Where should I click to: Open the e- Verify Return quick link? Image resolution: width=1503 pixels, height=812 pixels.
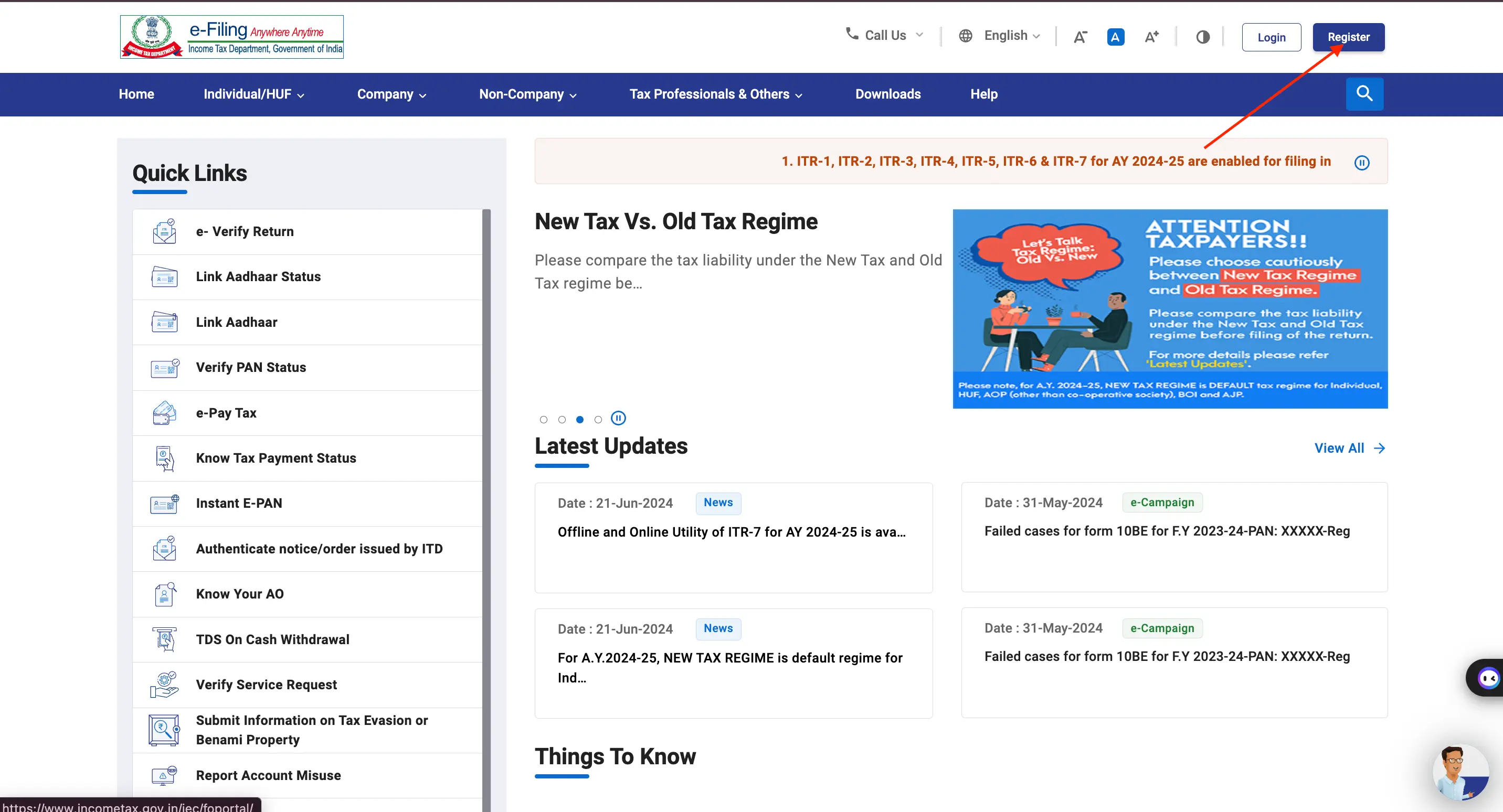click(308, 231)
